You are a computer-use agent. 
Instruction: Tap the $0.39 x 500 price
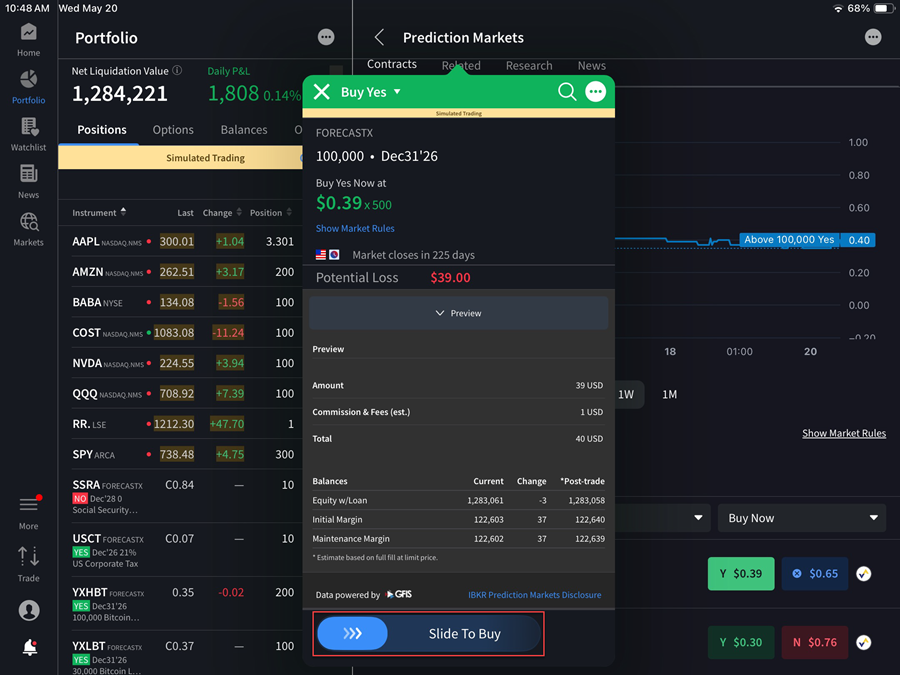[354, 203]
